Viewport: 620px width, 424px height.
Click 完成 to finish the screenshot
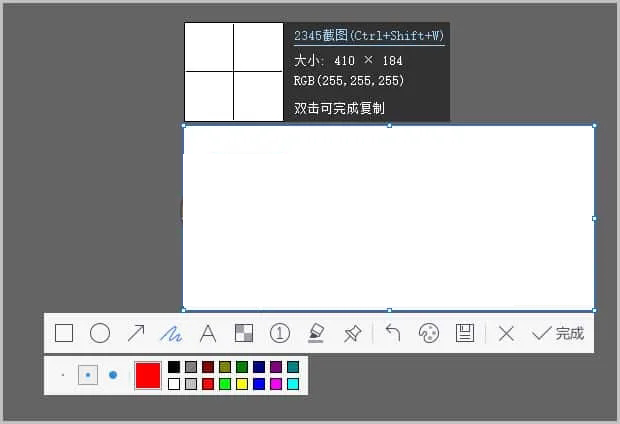pyautogui.click(x=558, y=333)
